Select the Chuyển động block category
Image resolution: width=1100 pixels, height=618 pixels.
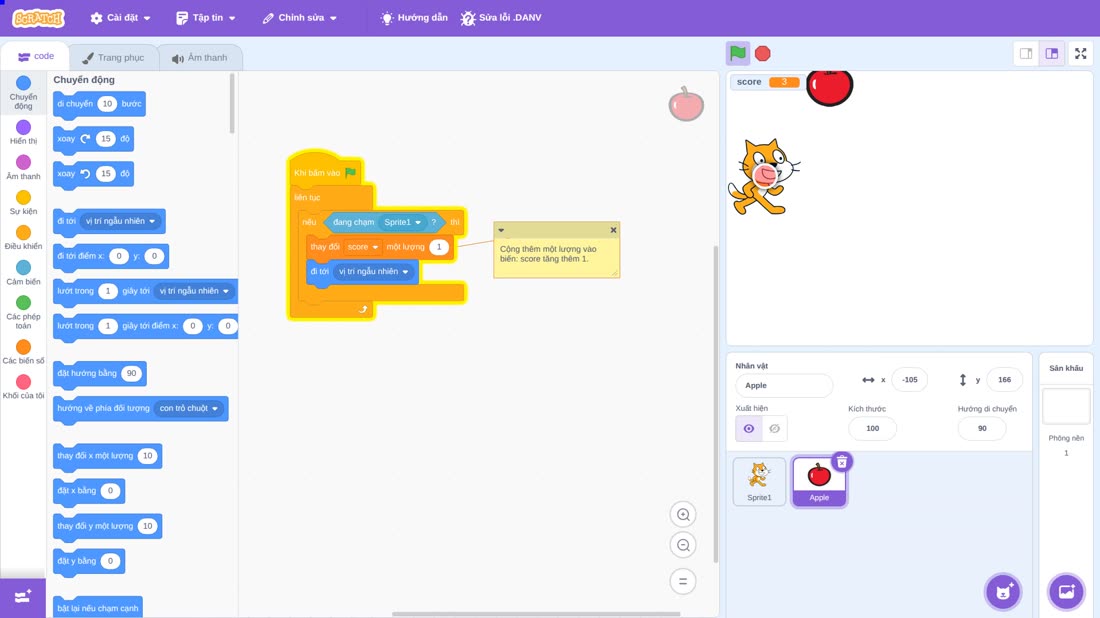pos(23,93)
